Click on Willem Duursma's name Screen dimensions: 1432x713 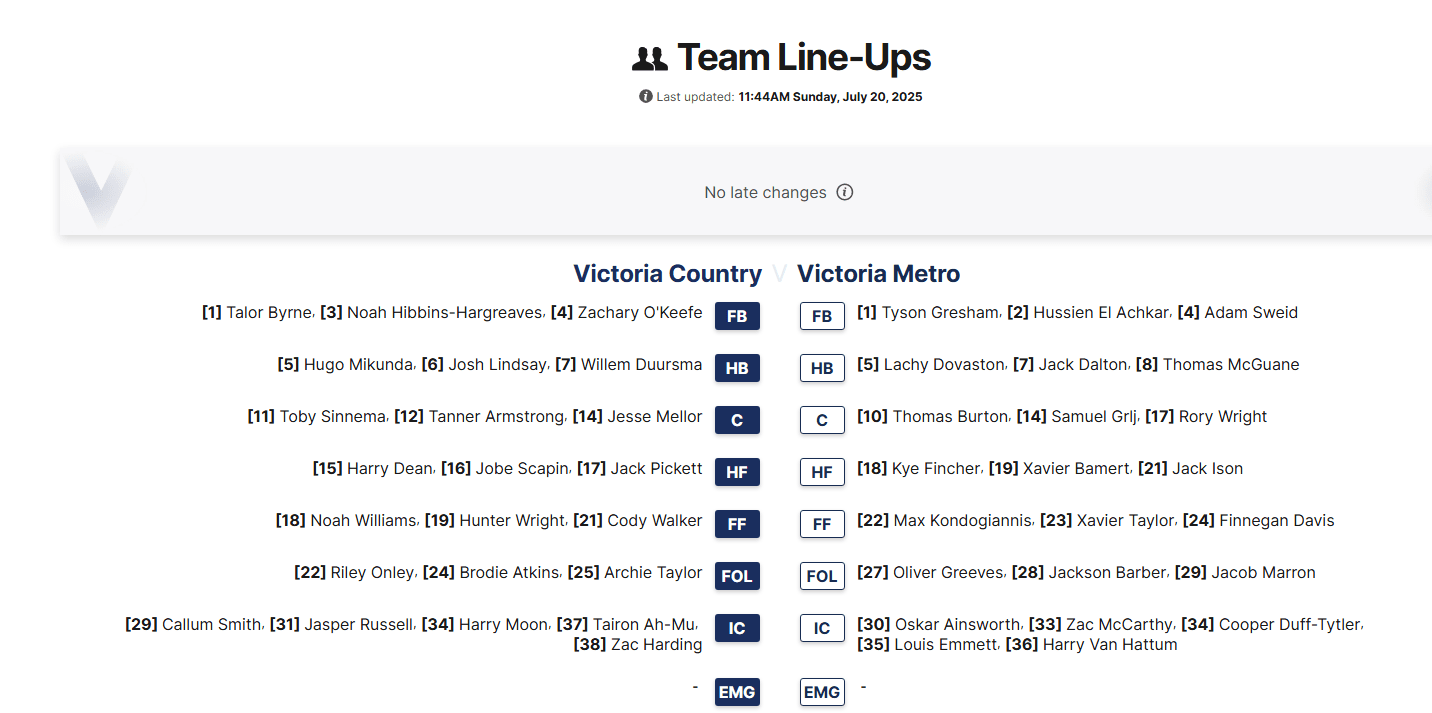(641, 364)
